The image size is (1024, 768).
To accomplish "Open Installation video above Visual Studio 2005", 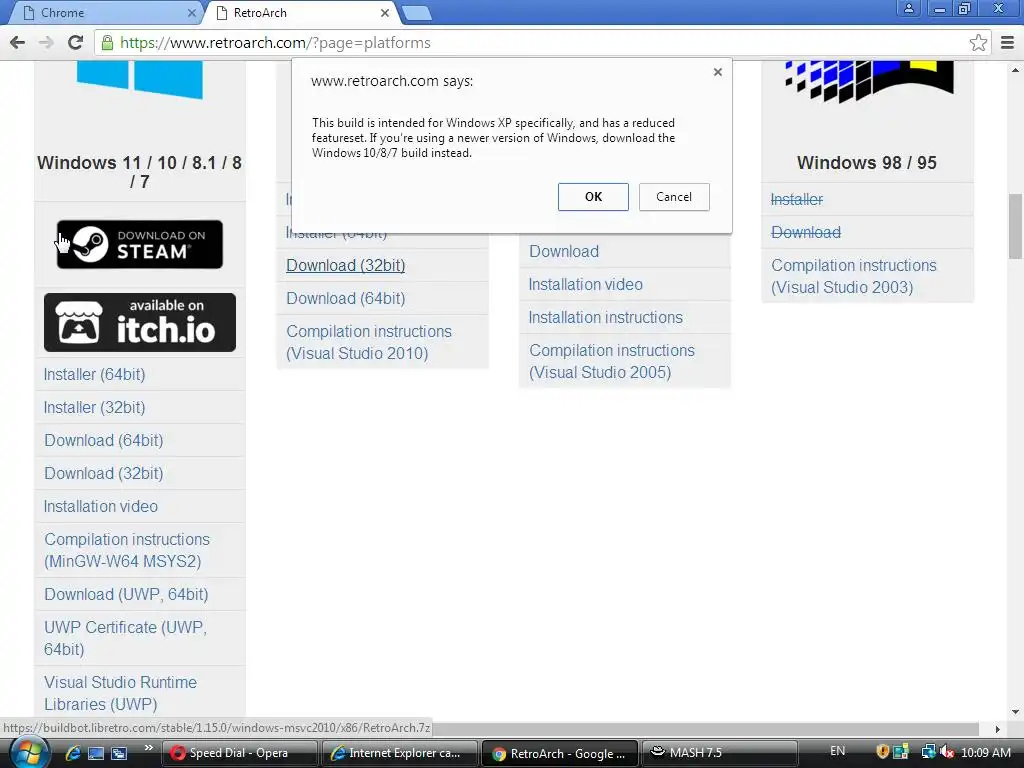I will [585, 284].
